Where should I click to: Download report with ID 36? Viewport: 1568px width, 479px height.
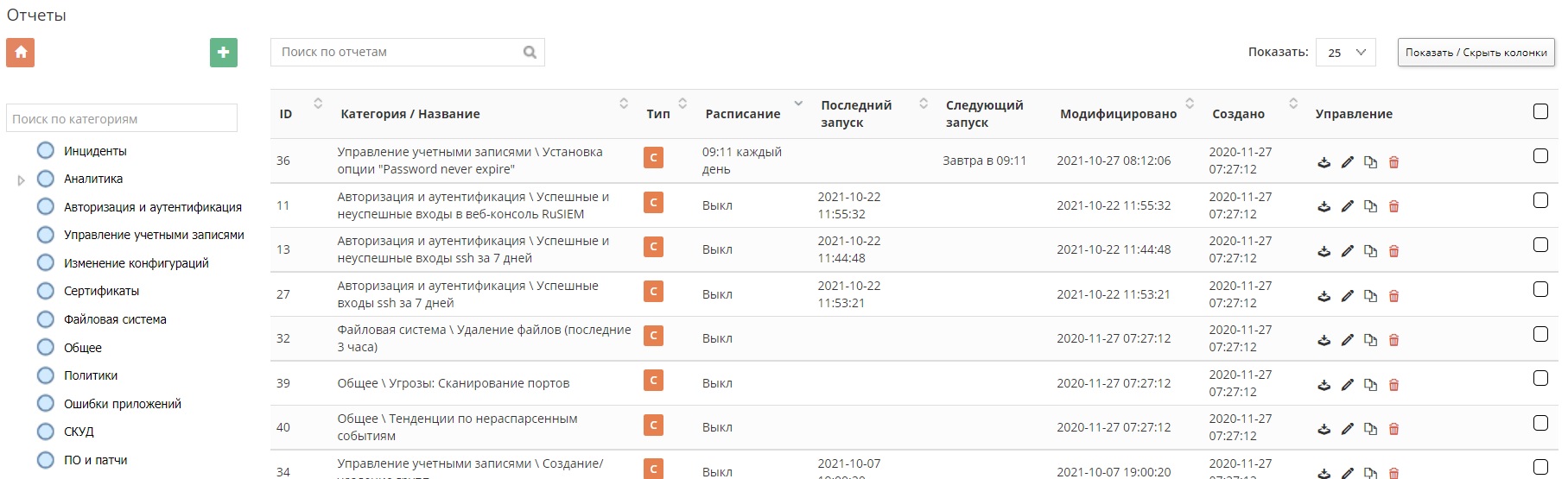[1324, 162]
